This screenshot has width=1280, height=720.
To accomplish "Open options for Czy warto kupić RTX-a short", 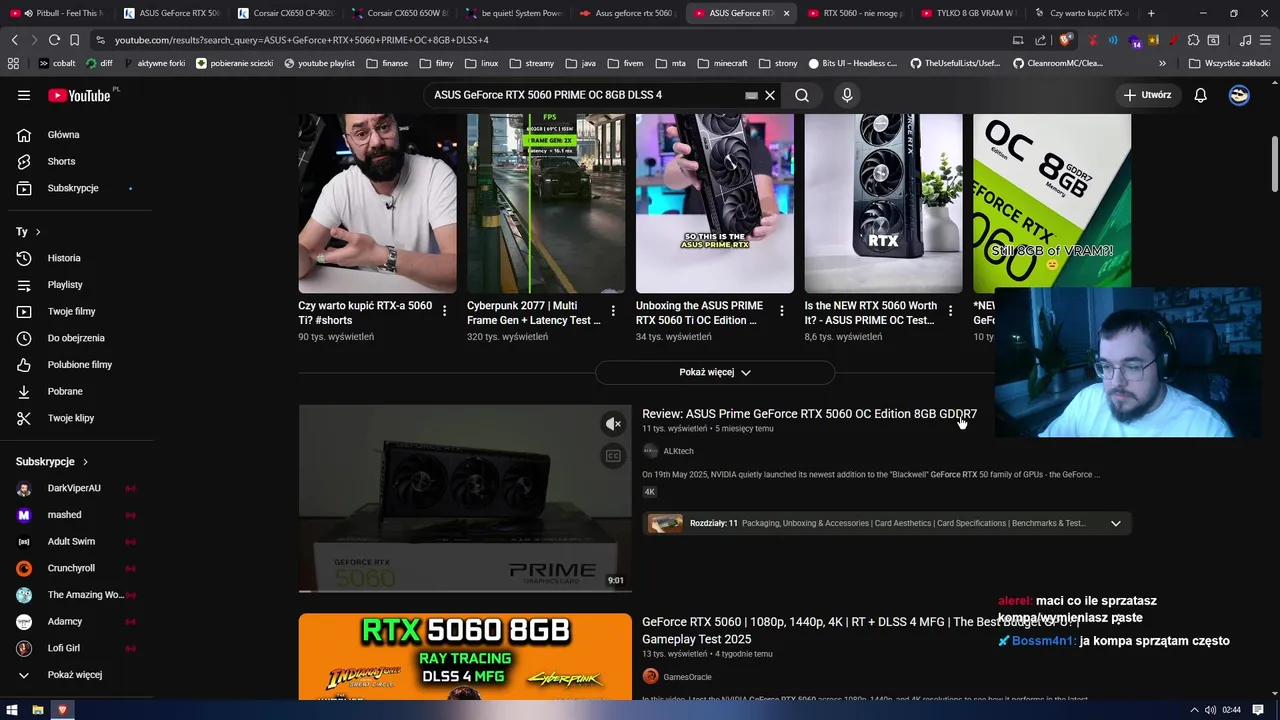I will tap(445, 311).
